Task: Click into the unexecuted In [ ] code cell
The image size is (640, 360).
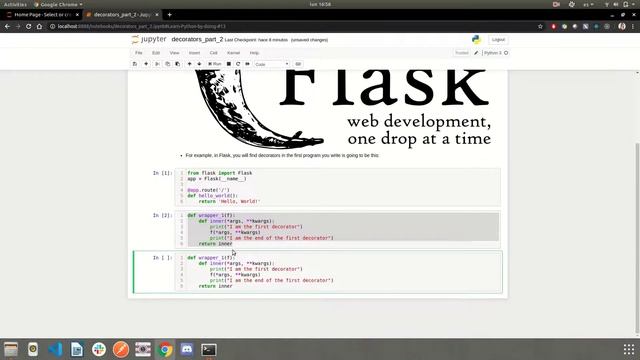Action: (x=338, y=272)
